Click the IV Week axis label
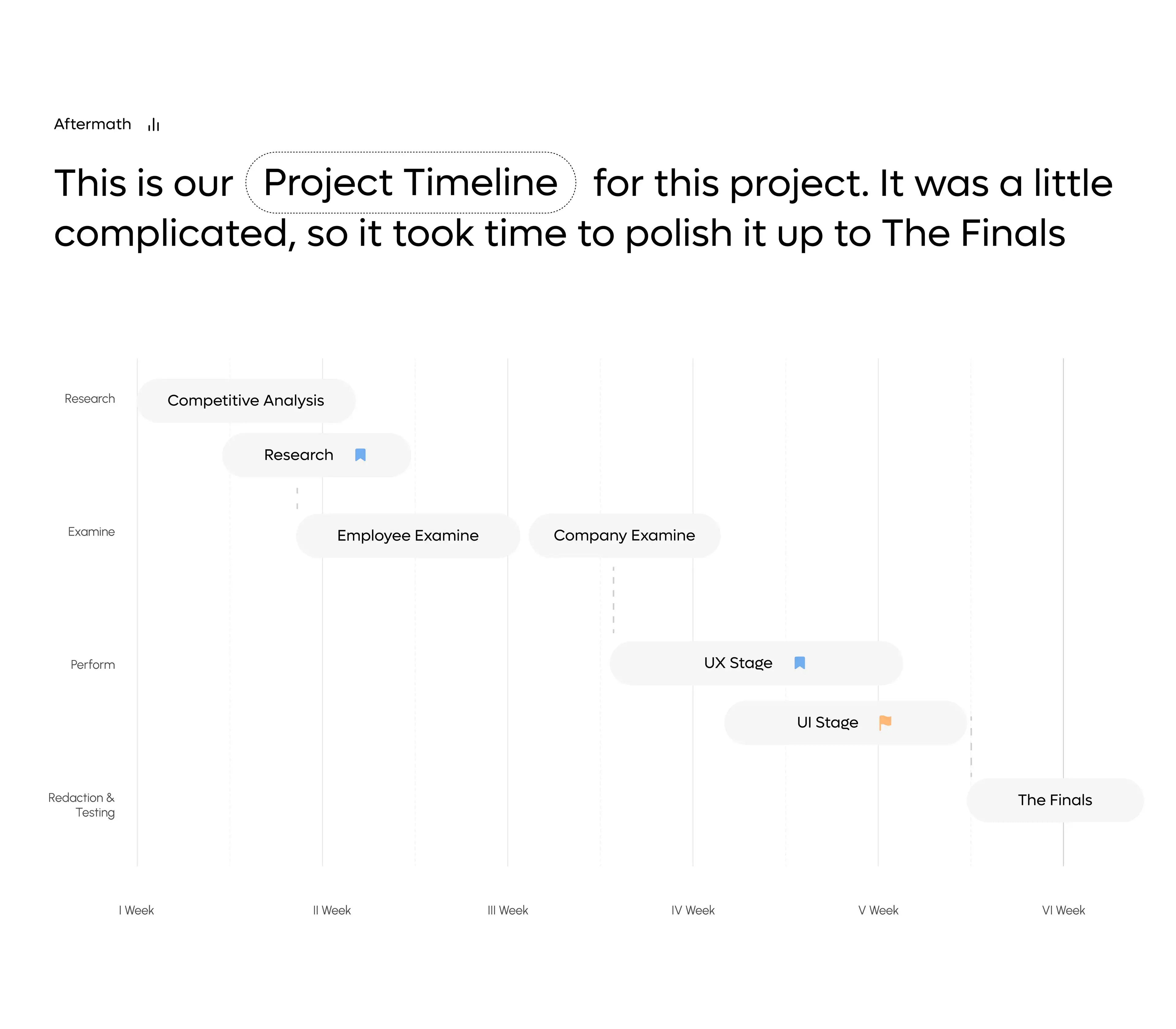 (693, 910)
